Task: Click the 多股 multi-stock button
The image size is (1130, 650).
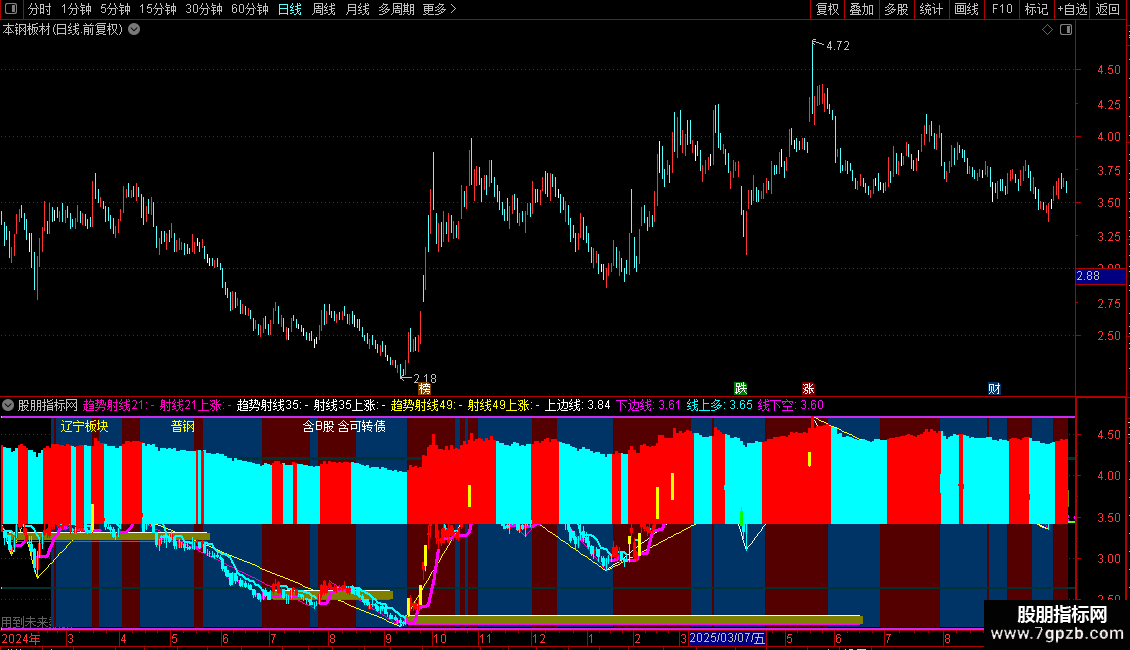Action: [896, 9]
